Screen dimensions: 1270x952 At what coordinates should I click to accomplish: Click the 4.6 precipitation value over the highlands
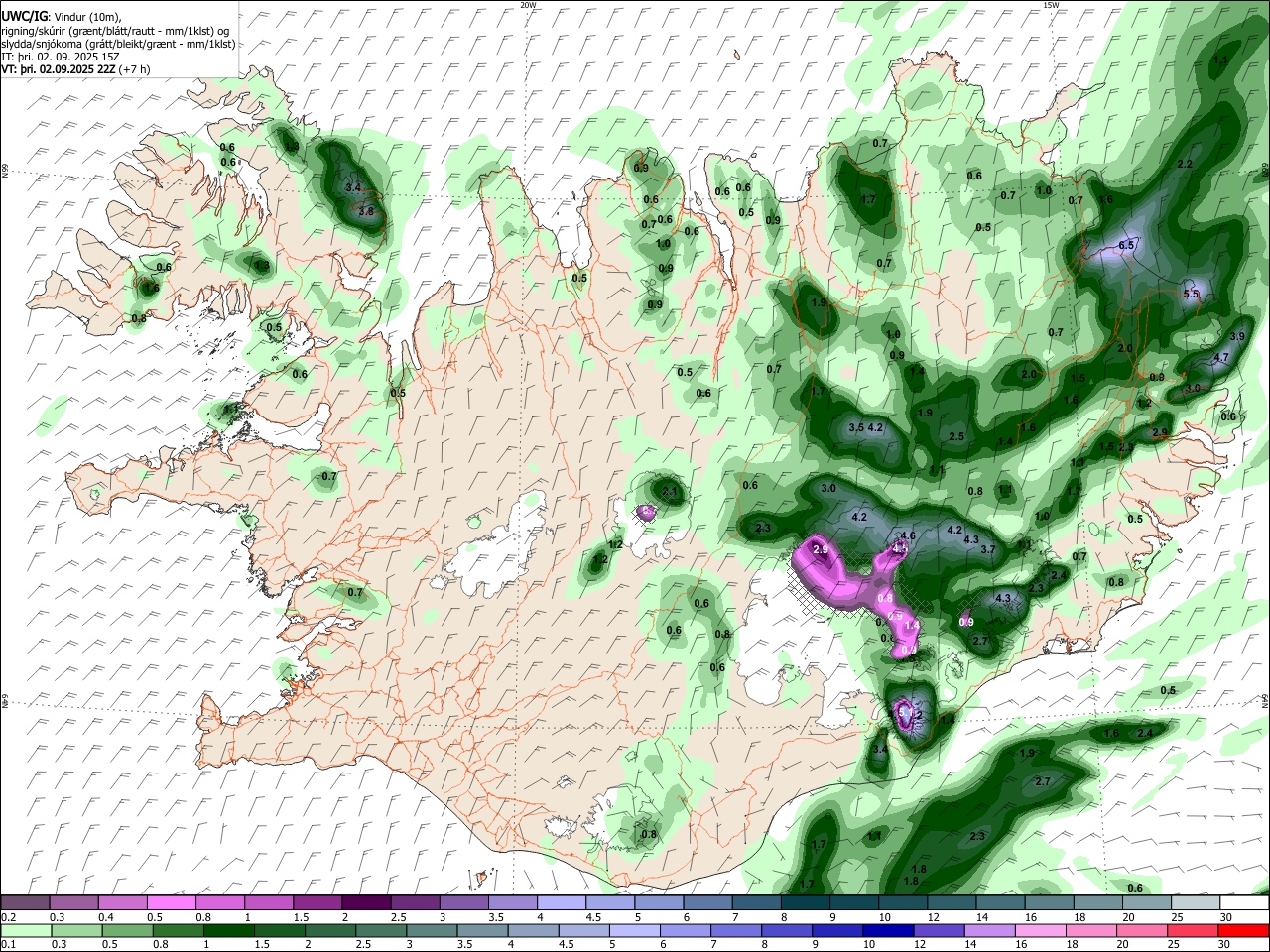[907, 535]
